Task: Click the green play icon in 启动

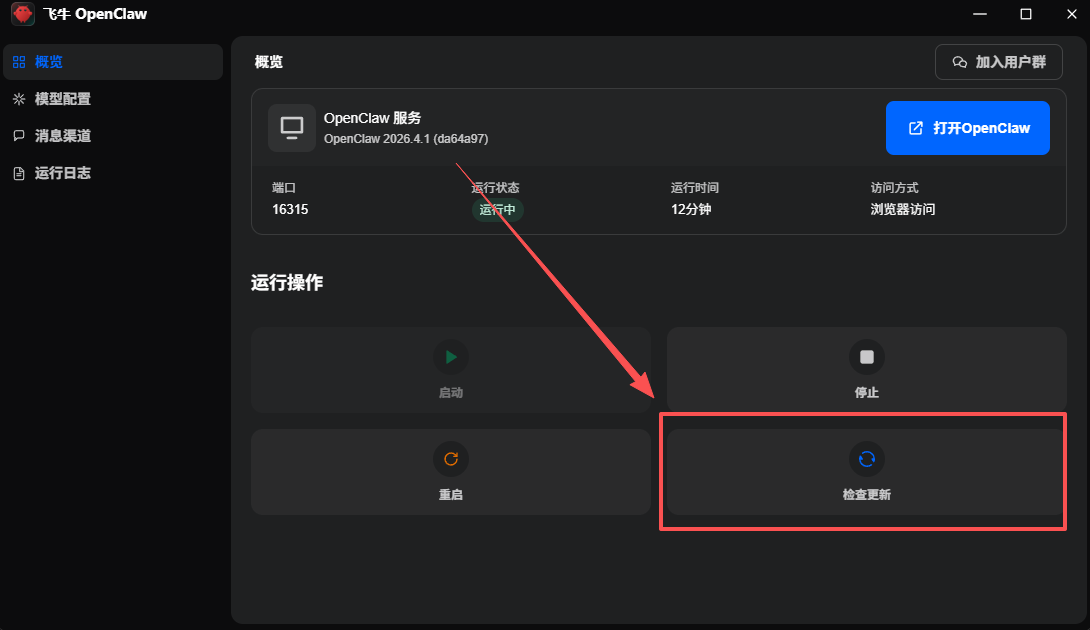Action: pyautogui.click(x=450, y=357)
